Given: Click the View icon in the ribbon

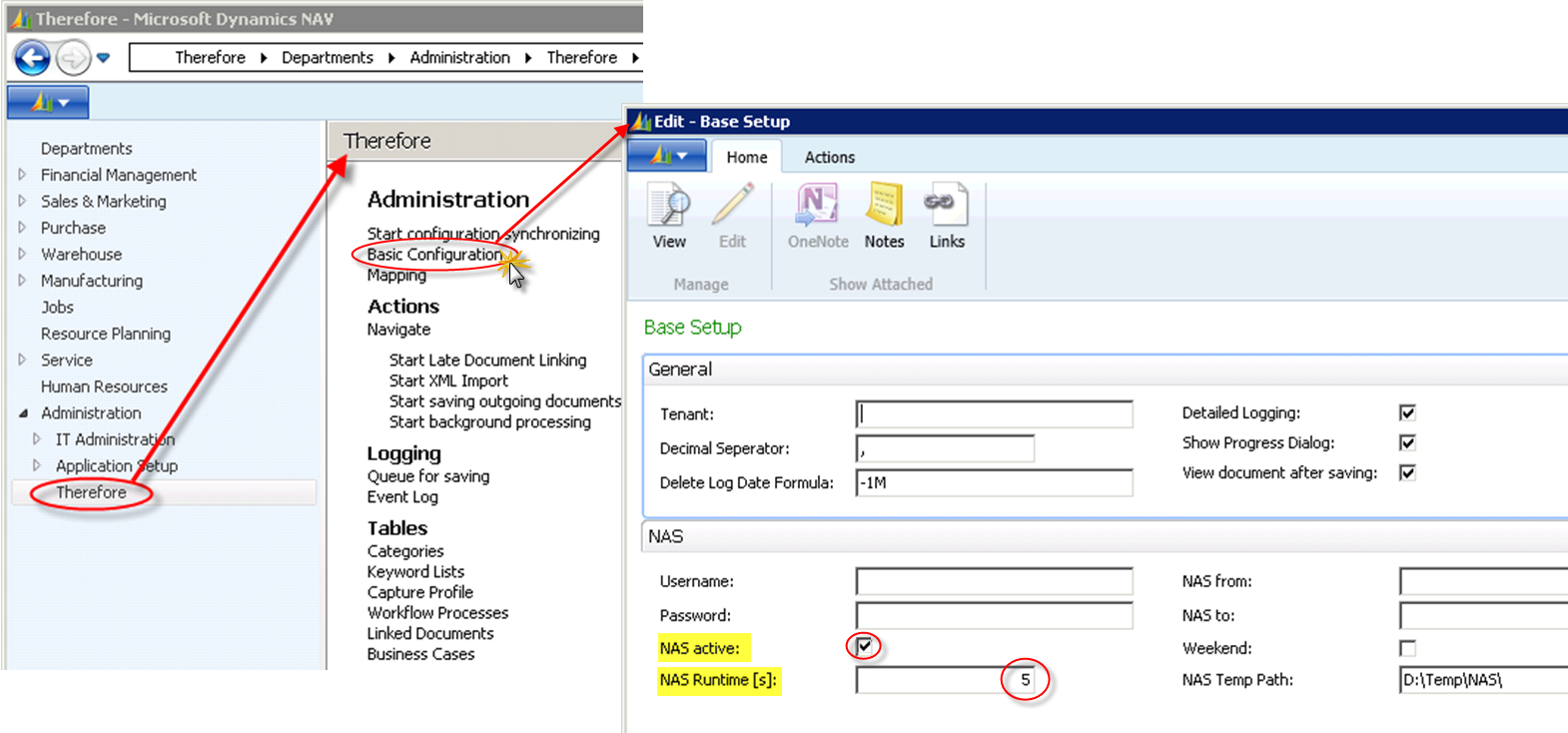Looking at the screenshot, I should coord(669,207).
